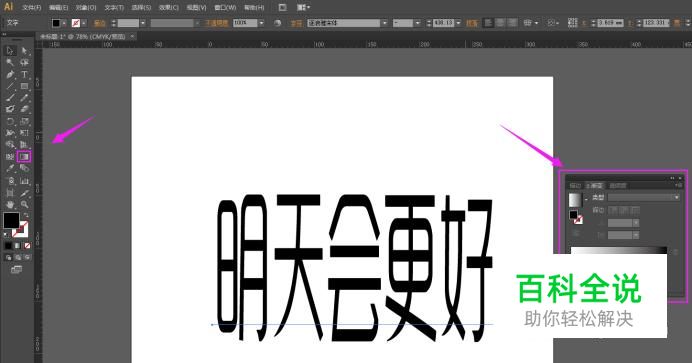
Task: Click the orange 描边 stroke link
Action: [100, 23]
